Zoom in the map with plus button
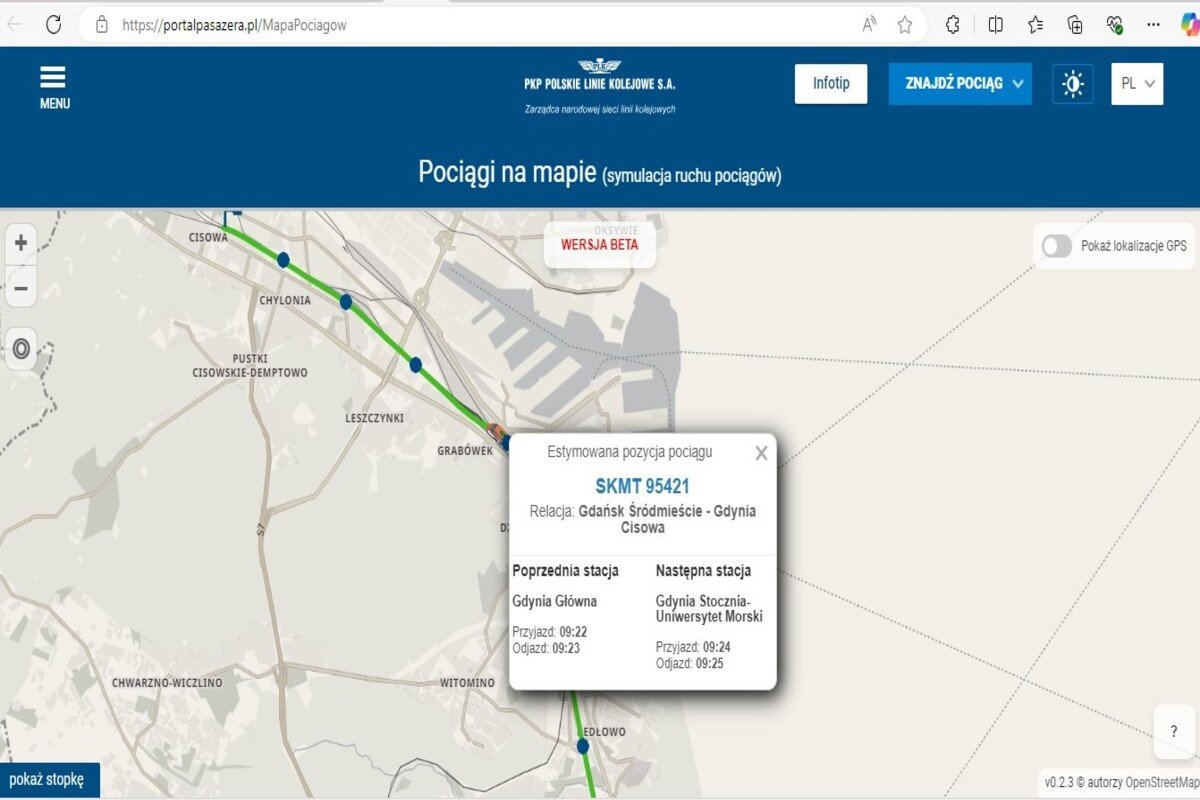The image size is (1200, 800). [20, 242]
